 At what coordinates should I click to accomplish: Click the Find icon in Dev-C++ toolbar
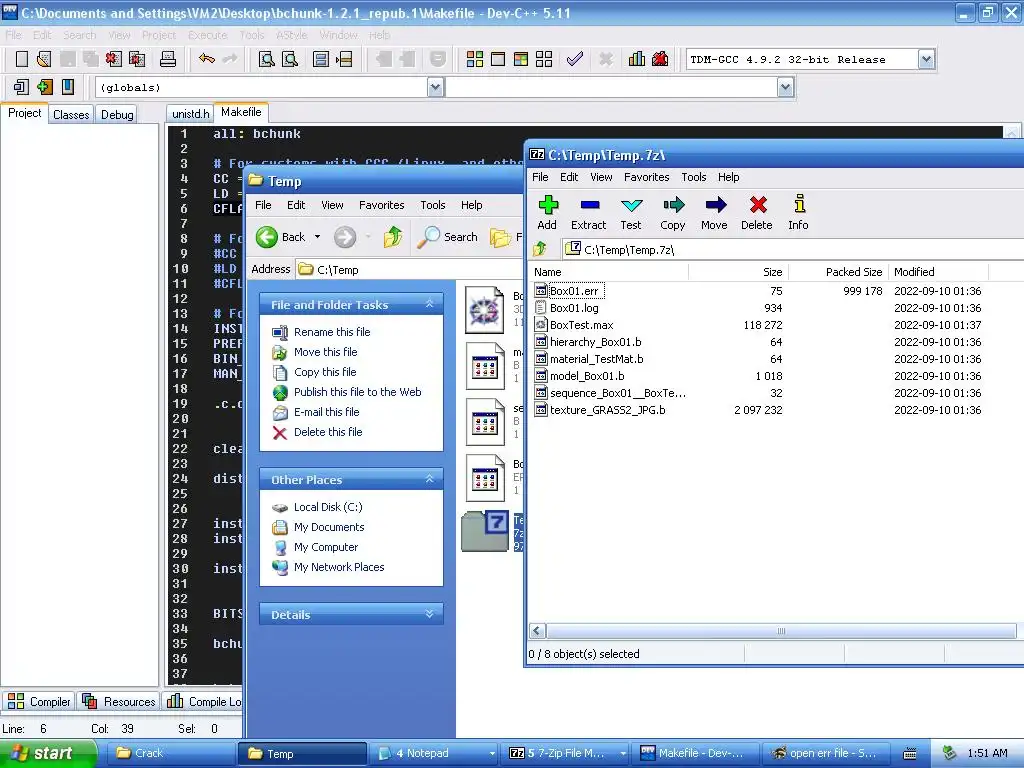point(266,59)
